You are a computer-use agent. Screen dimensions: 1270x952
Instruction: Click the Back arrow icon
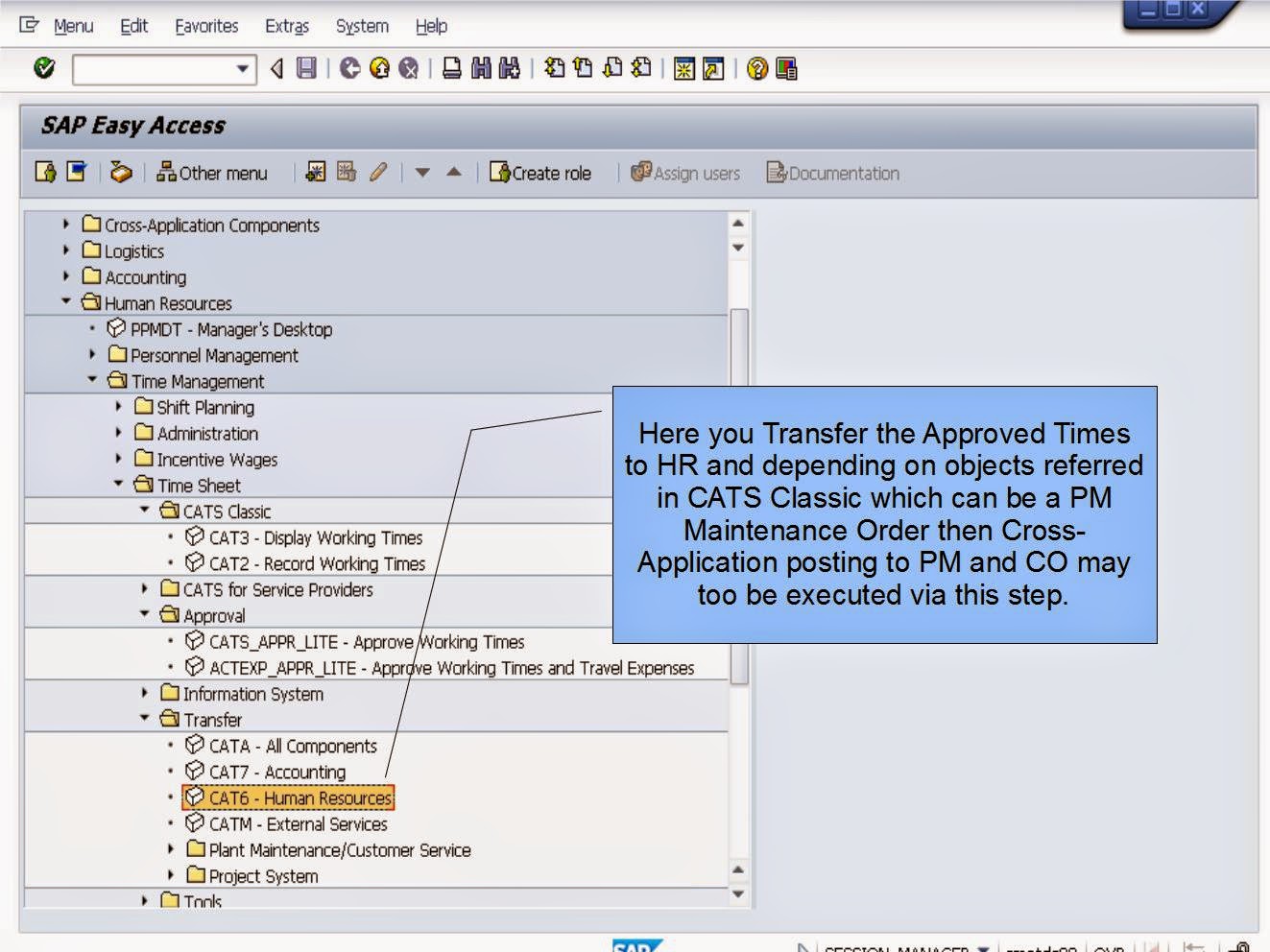coord(350,67)
